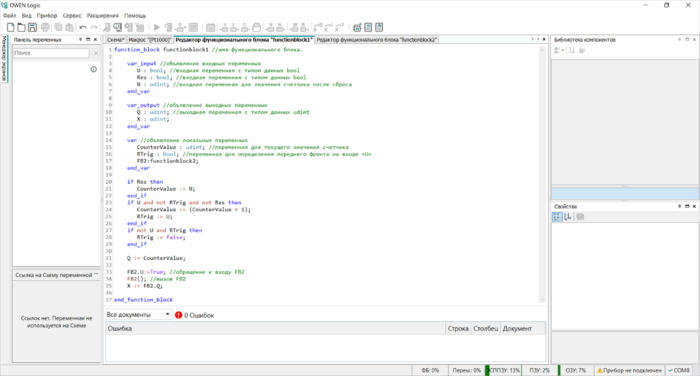700x376 pixels.
Task: Click the print icon in the toolbar
Action: click(x=46, y=28)
